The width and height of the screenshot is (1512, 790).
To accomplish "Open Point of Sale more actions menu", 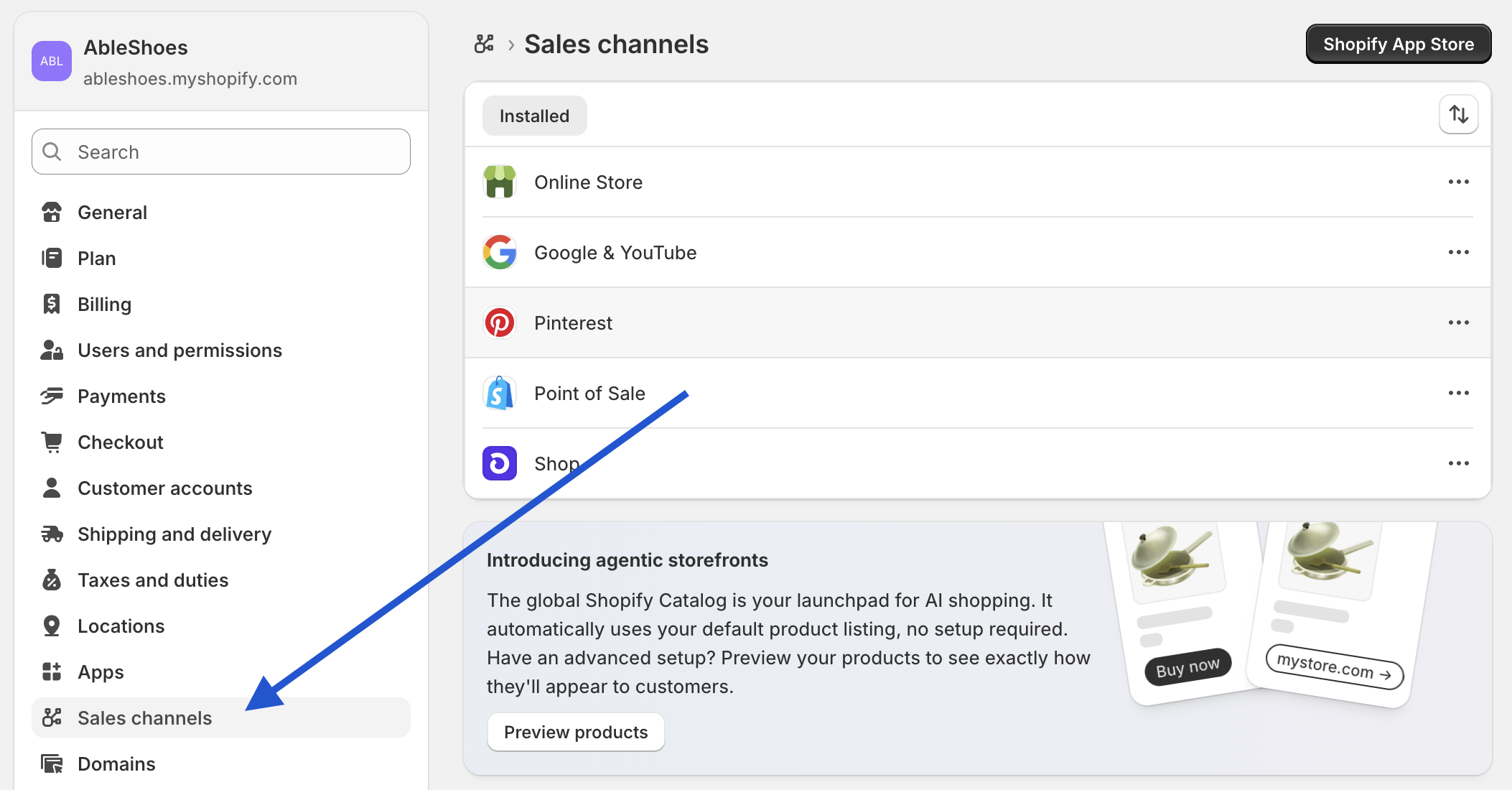I will point(1458,394).
